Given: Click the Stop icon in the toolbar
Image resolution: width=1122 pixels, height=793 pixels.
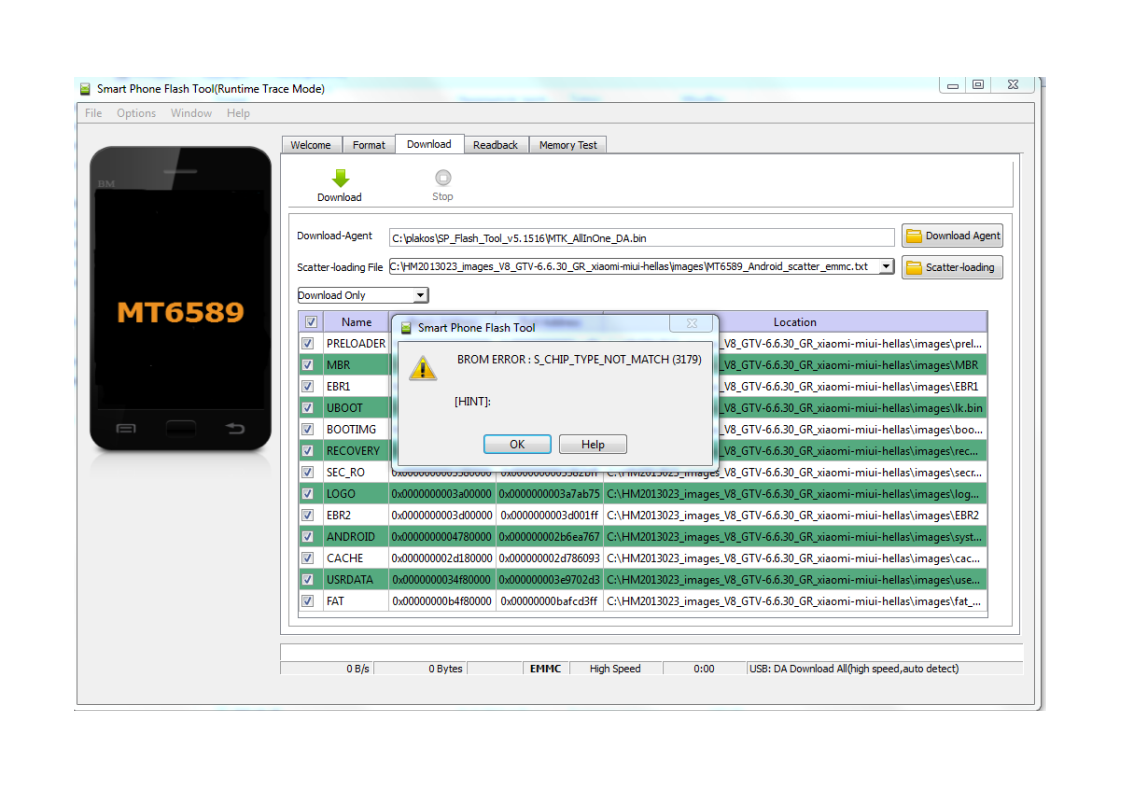Looking at the screenshot, I should coord(442,178).
